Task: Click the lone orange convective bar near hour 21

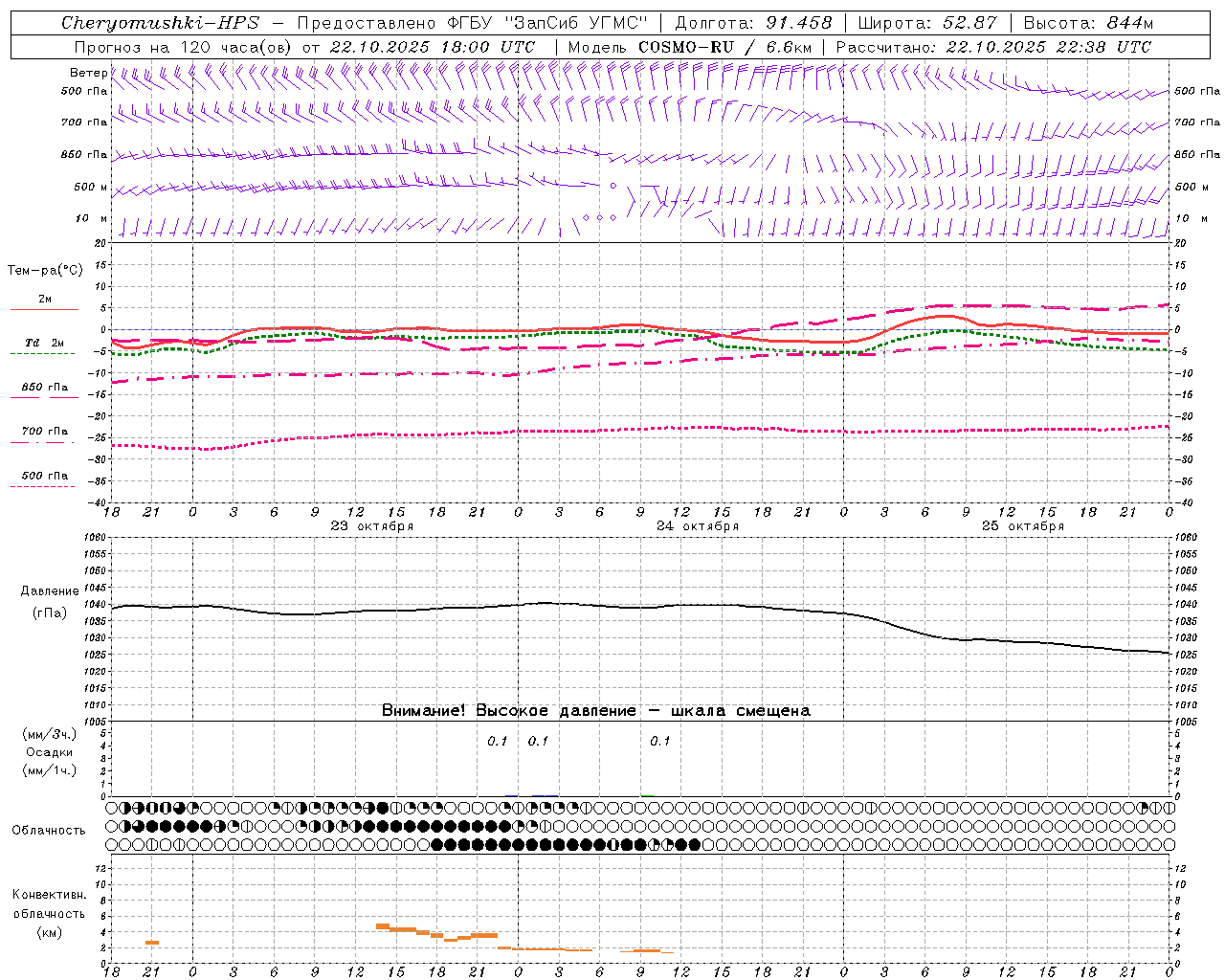Action: (x=152, y=943)
